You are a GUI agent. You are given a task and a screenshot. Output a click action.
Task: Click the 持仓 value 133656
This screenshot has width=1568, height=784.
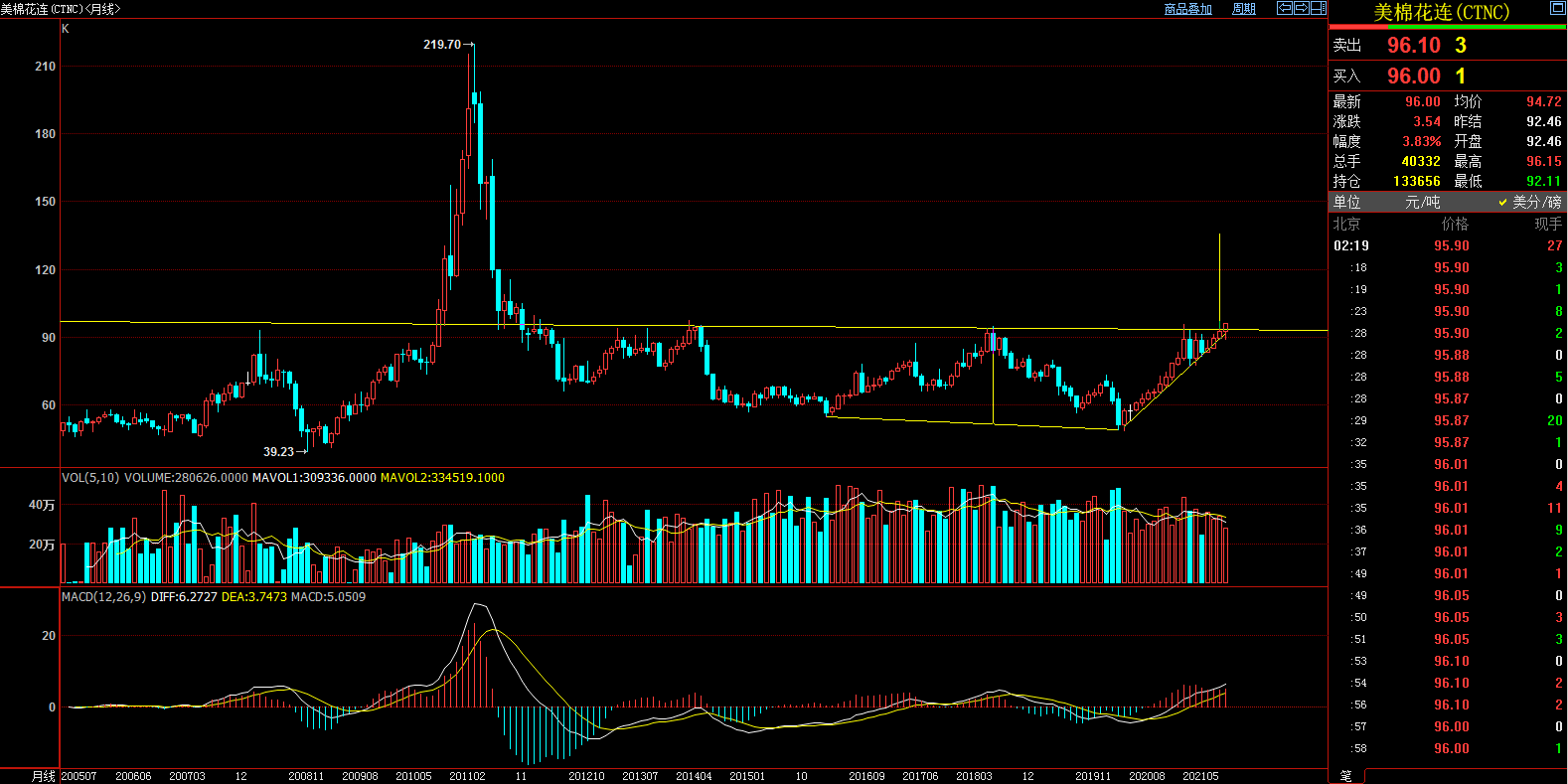(x=1417, y=181)
